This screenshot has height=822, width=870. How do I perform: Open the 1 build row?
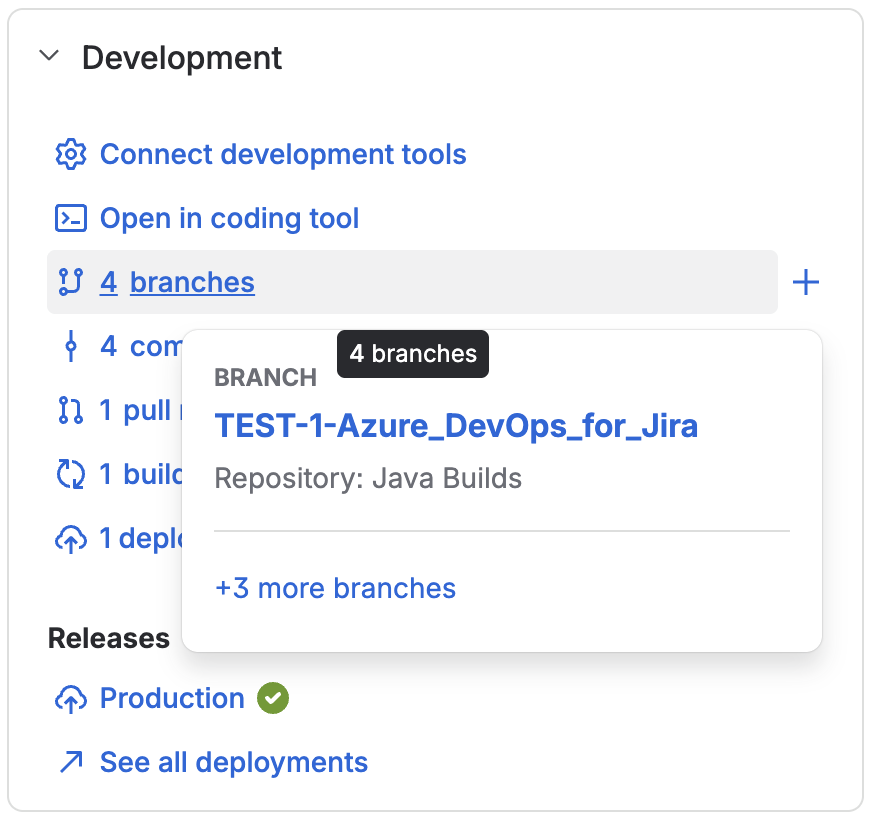point(141,475)
